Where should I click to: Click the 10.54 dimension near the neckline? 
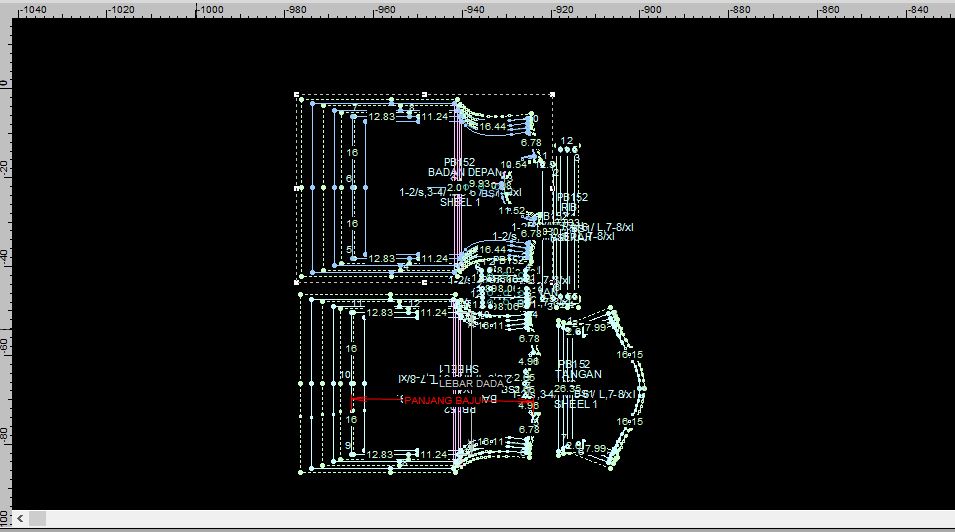513,165
